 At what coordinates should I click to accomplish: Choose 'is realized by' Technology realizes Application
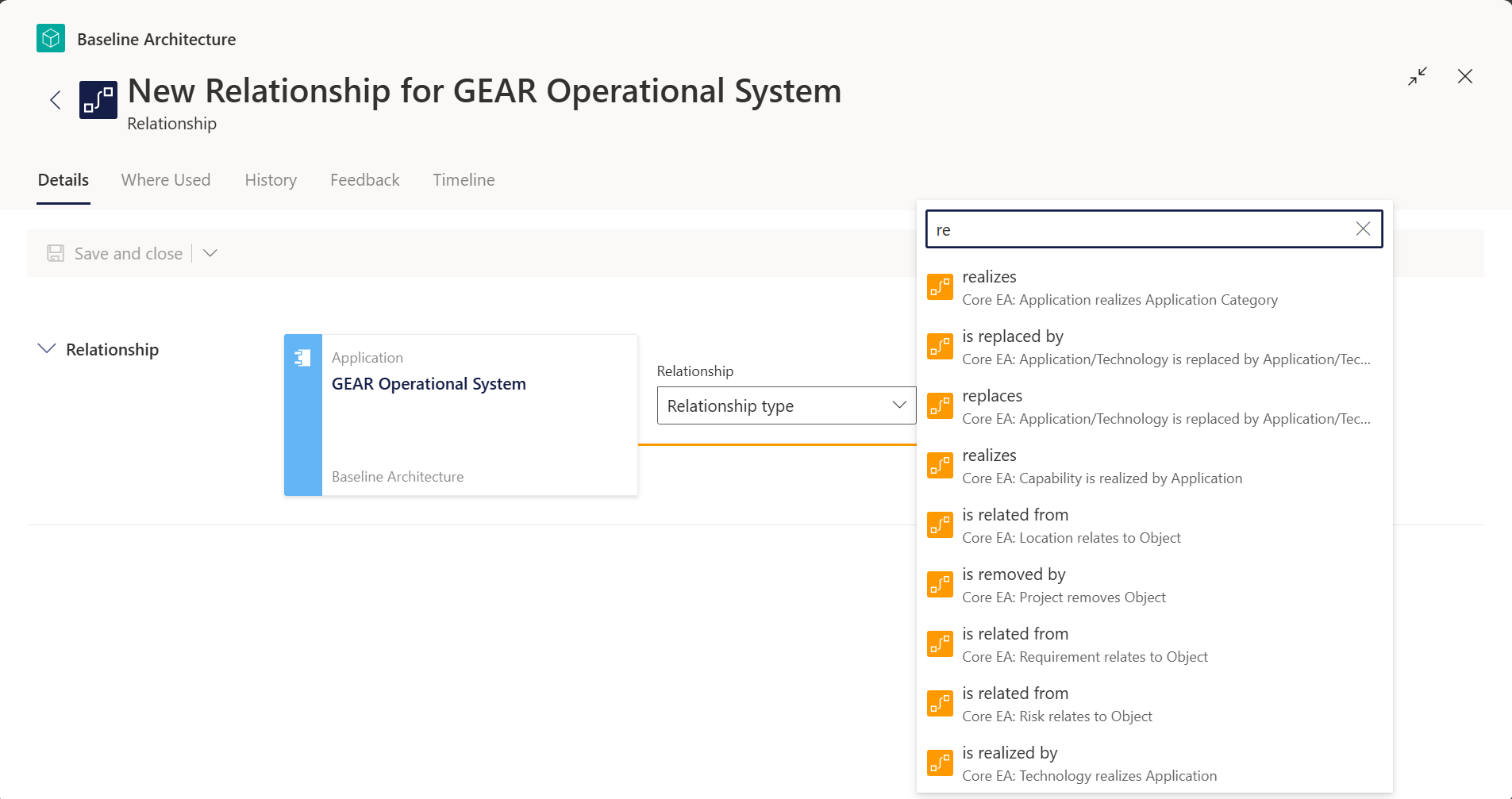(1154, 763)
